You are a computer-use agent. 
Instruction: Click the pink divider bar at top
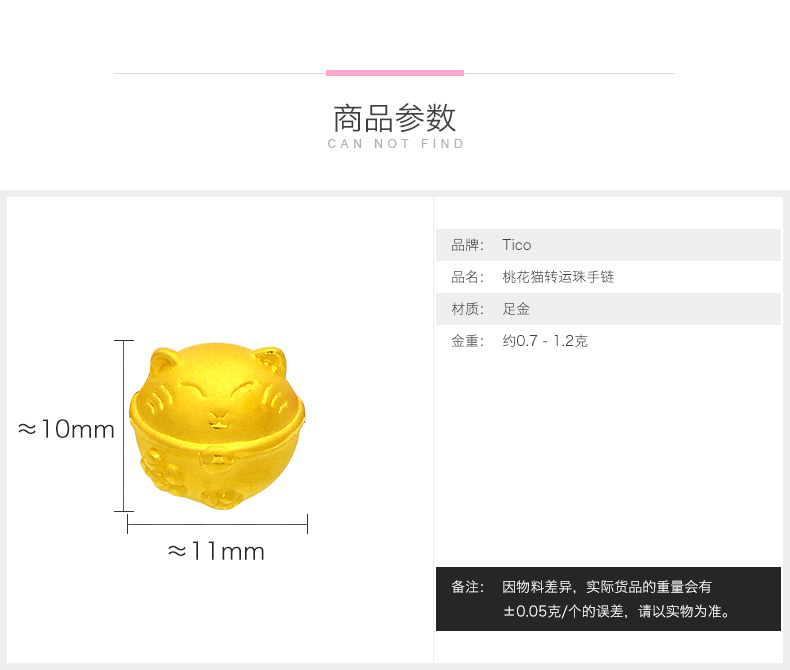pos(394,73)
